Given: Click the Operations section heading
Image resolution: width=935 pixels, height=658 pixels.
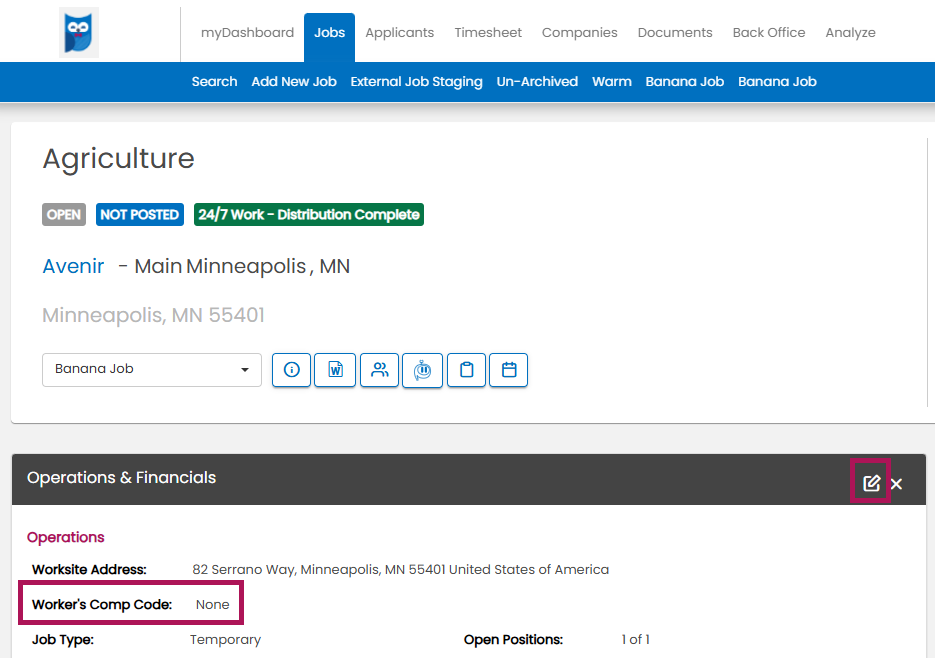Looking at the screenshot, I should pyautogui.click(x=66, y=537).
